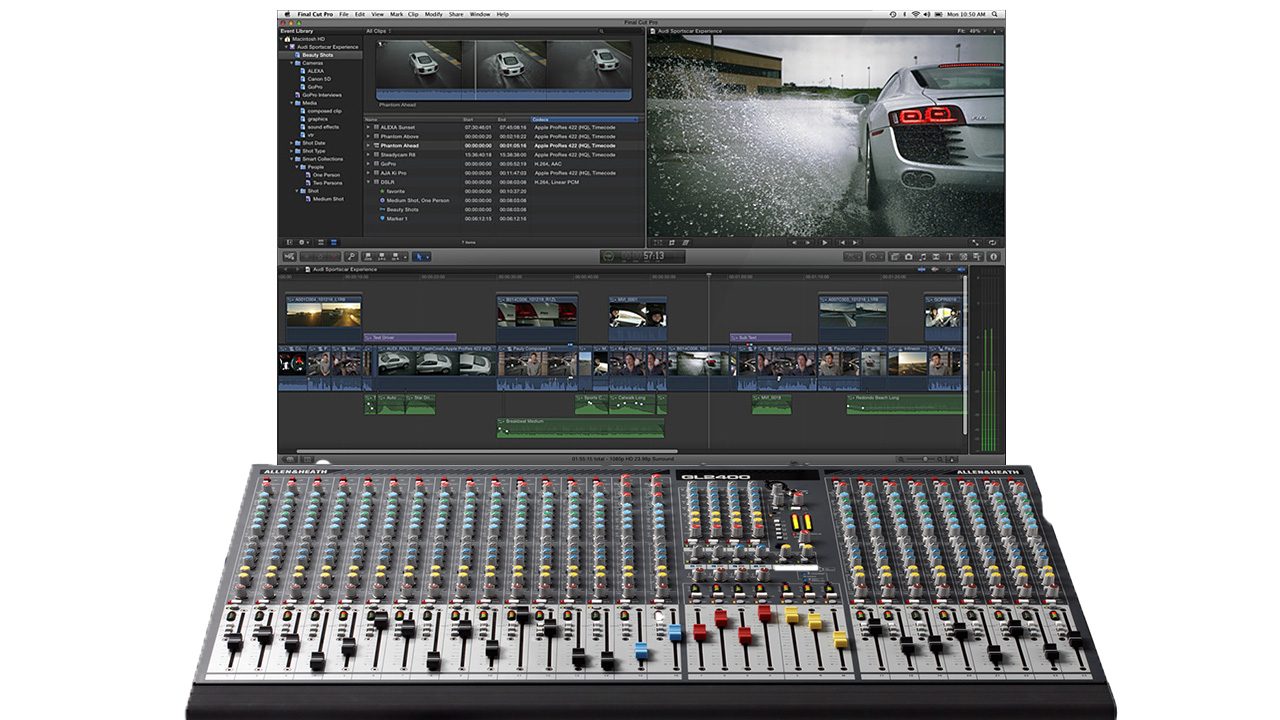The height and width of the screenshot is (720, 1280).
Task: Open the File menu
Action: [x=344, y=15]
